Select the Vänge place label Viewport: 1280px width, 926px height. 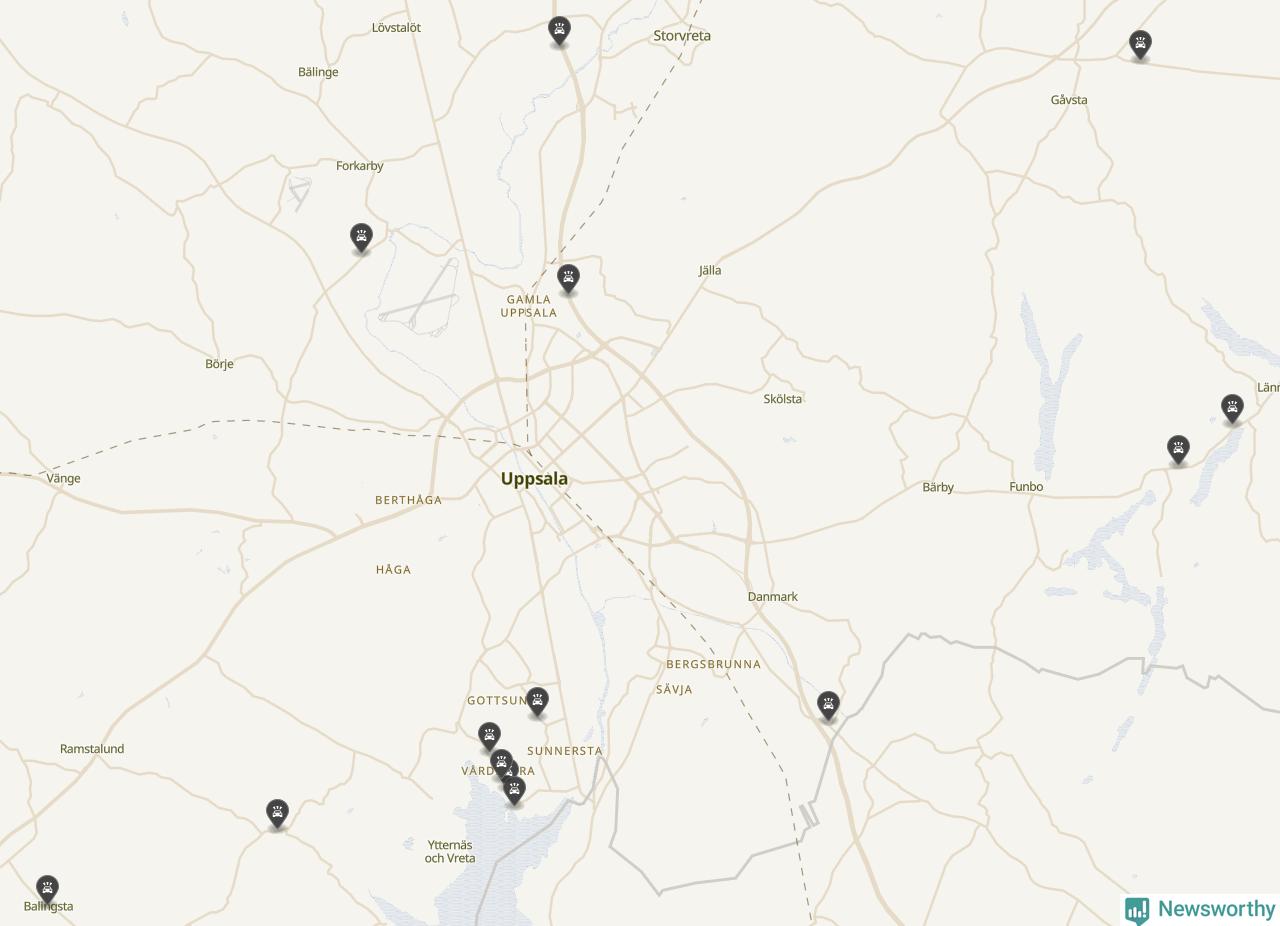pos(63,478)
